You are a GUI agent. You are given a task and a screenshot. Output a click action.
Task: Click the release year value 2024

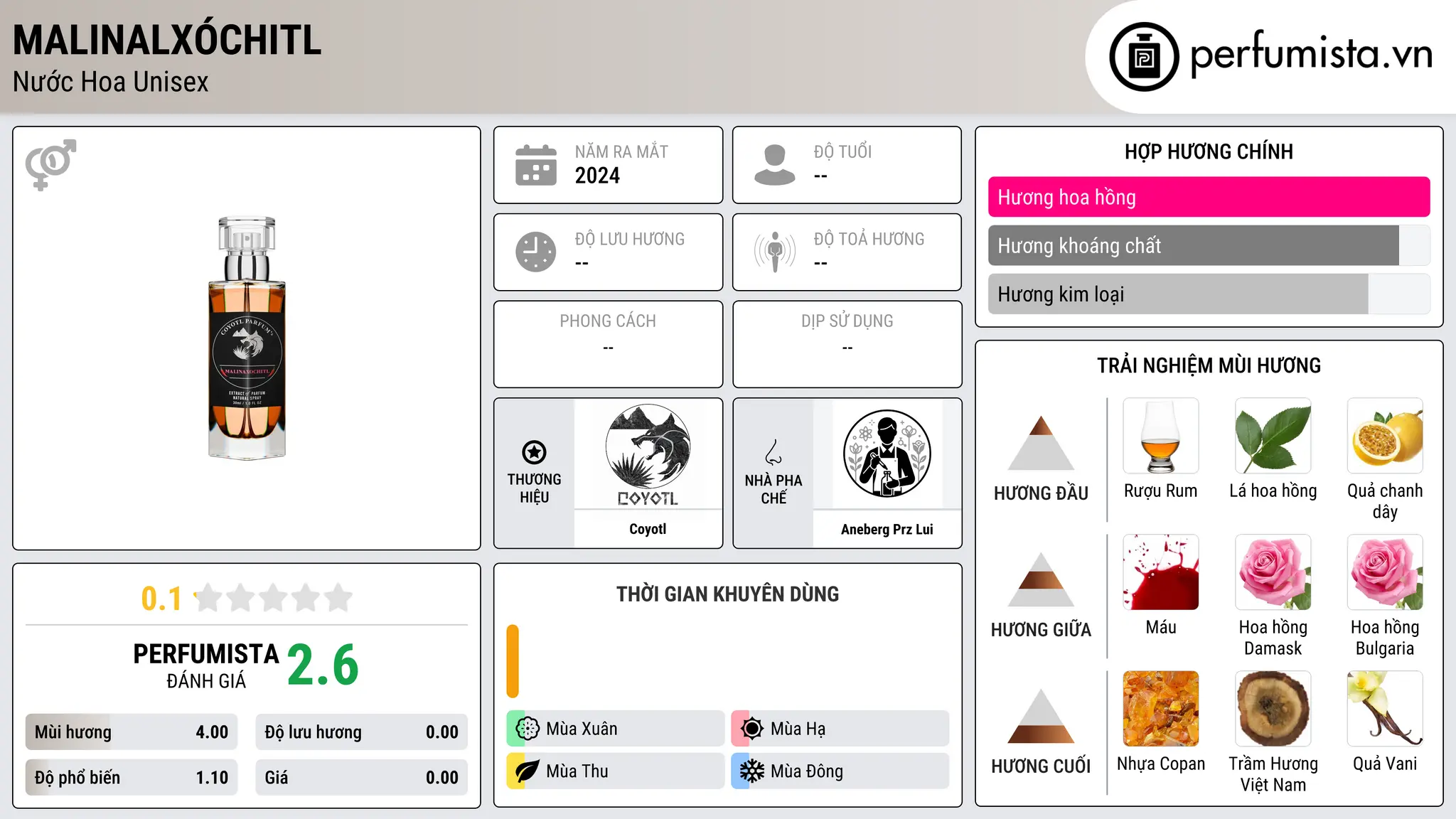[x=597, y=176]
